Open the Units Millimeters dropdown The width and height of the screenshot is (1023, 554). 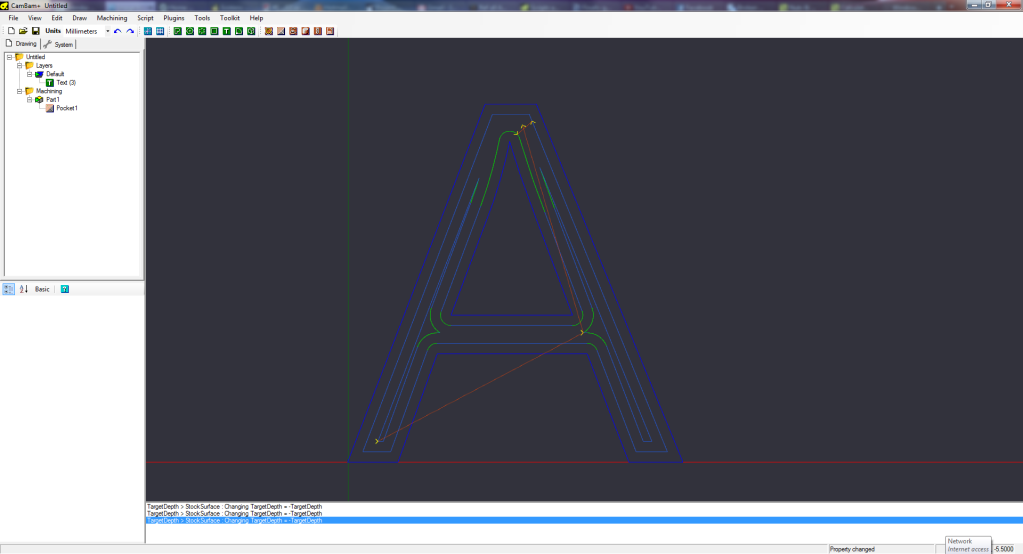click(x=108, y=31)
